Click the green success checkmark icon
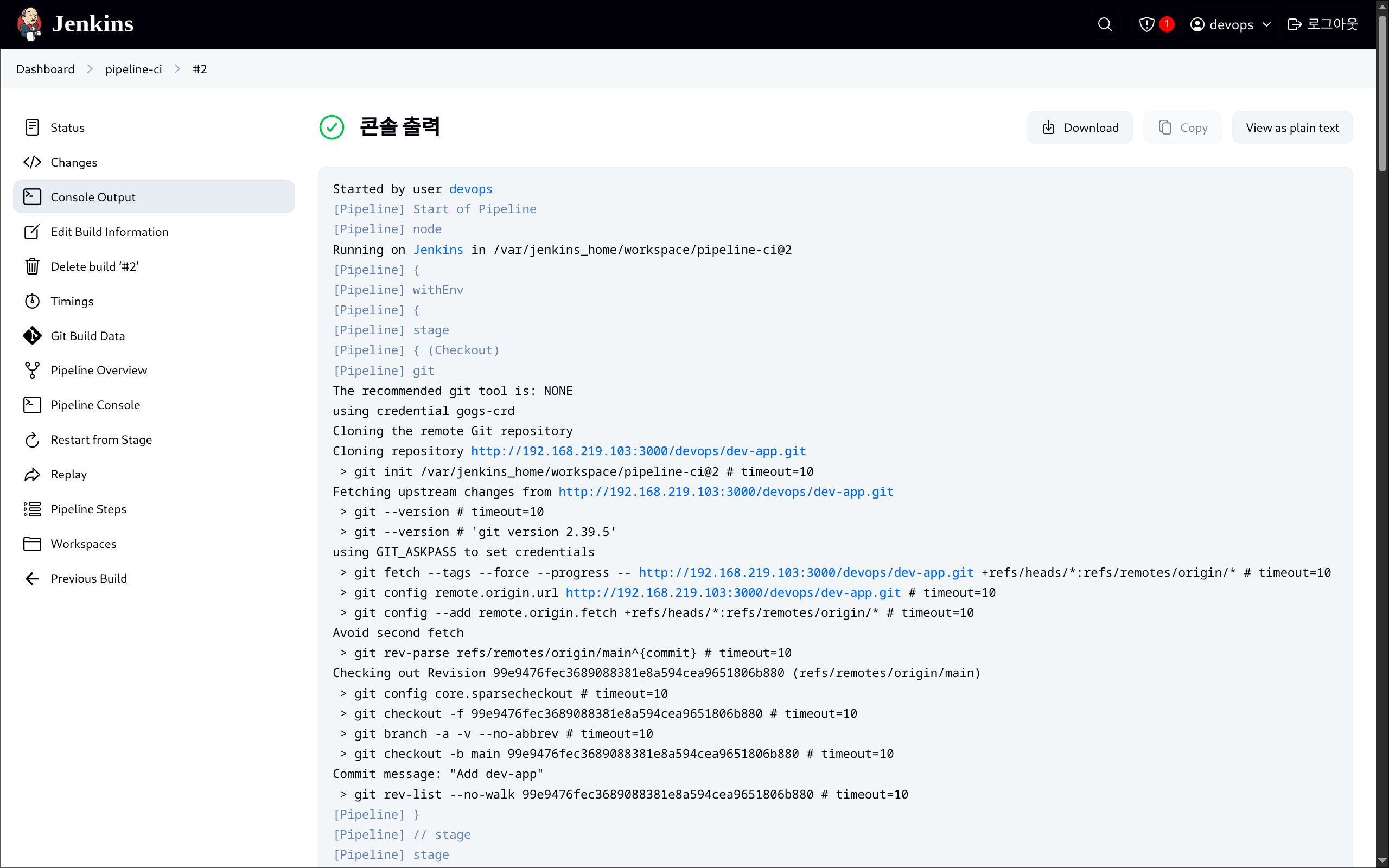The width and height of the screenshot is (1389, 868). click(x=332, y=127)
